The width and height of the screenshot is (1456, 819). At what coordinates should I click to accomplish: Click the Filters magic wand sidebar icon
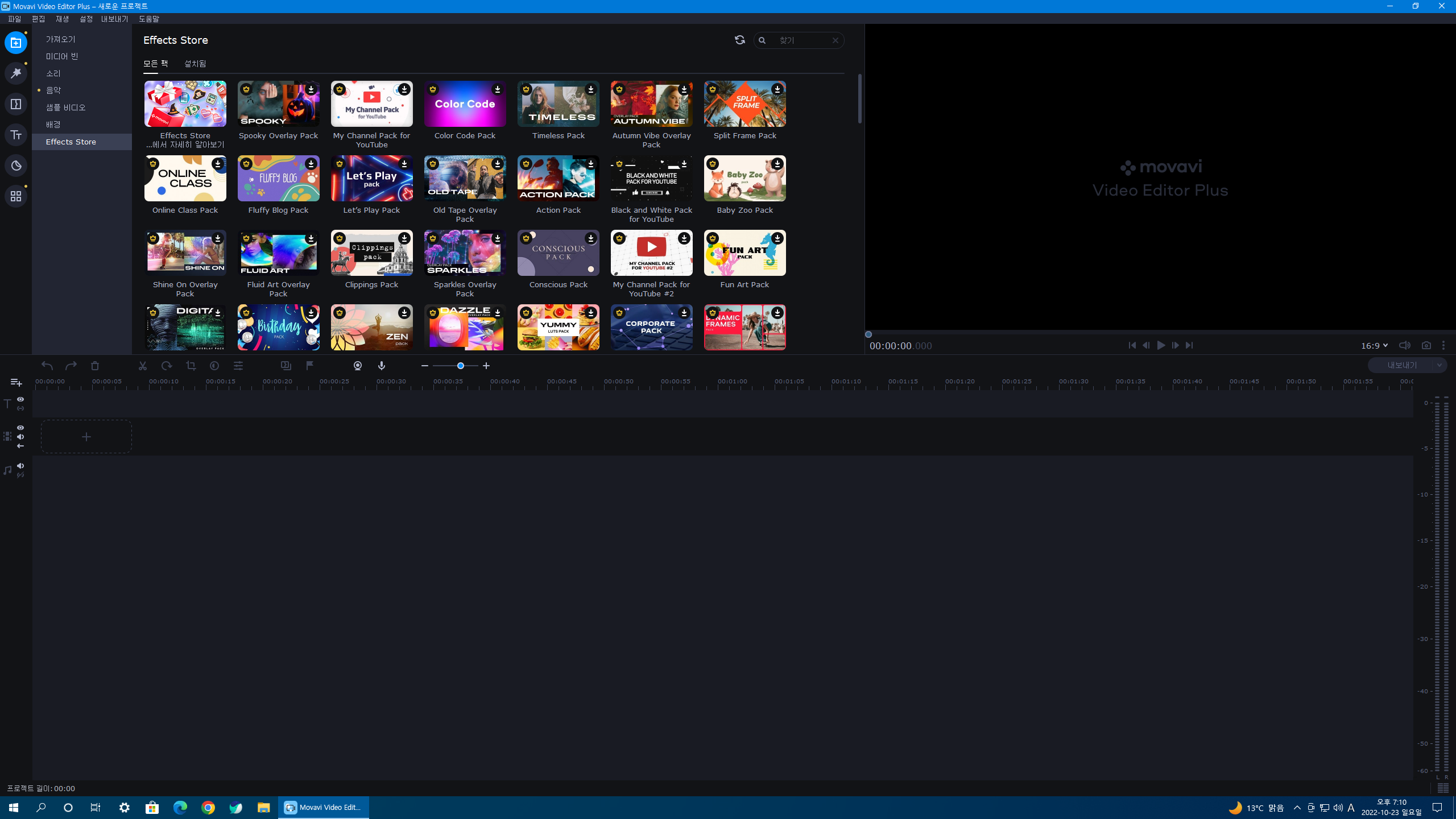pyautogui.click(x=16, y=73)
